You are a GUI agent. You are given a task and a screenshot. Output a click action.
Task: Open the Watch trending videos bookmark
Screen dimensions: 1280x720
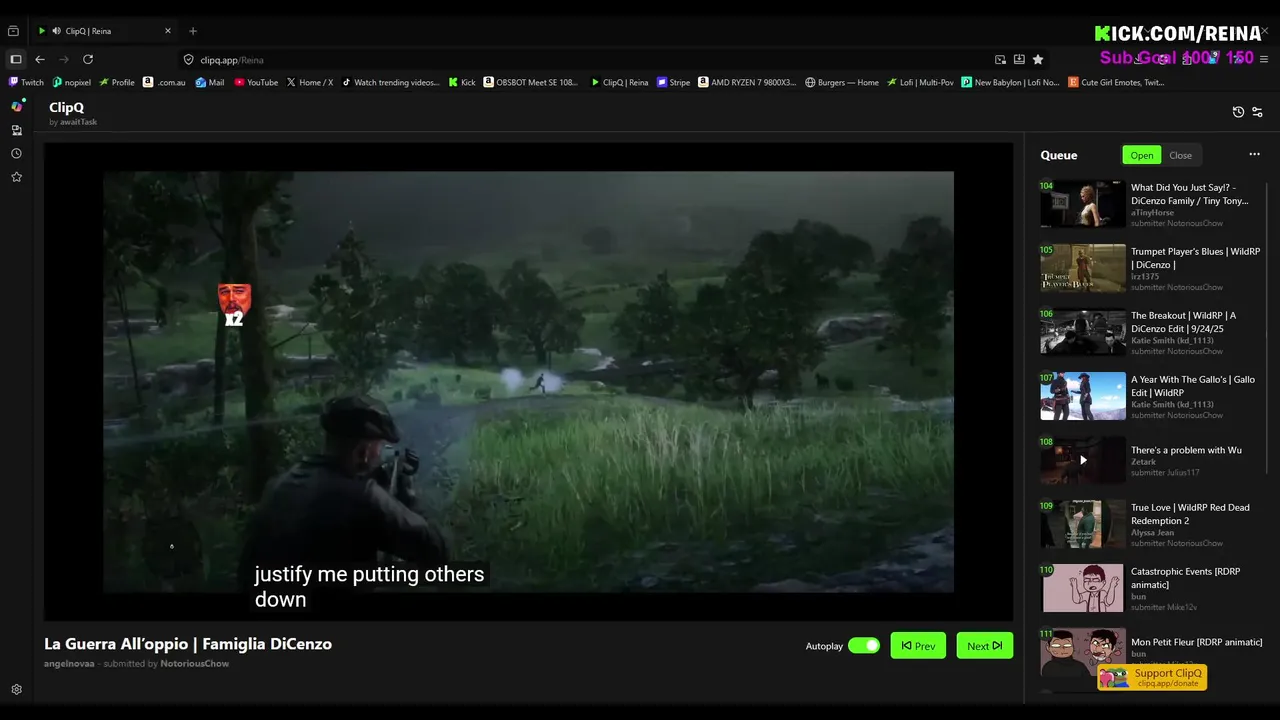click(x=391, y=82)
